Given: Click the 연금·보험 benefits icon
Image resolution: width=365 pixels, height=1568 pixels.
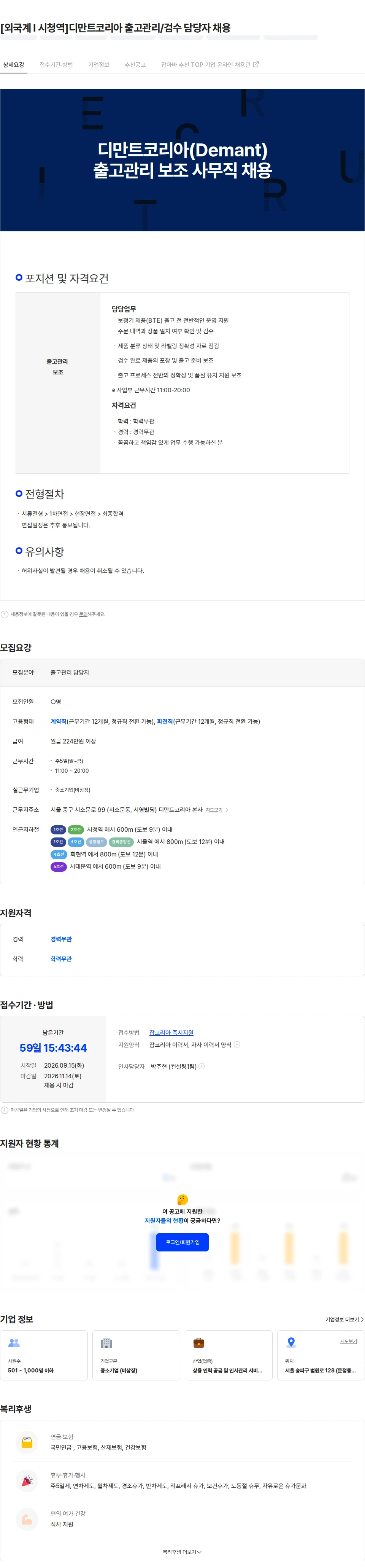Looking at the screenshot, I should tap(27, 1442).
